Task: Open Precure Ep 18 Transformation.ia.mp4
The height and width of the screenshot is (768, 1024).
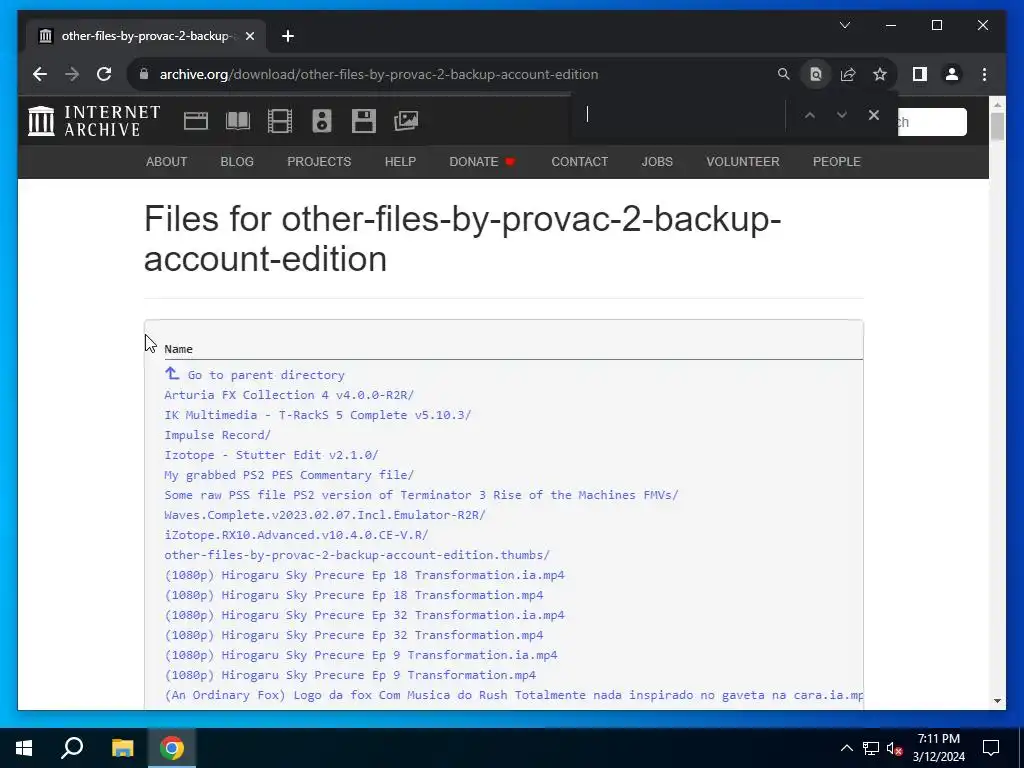Action: (364, 575)
